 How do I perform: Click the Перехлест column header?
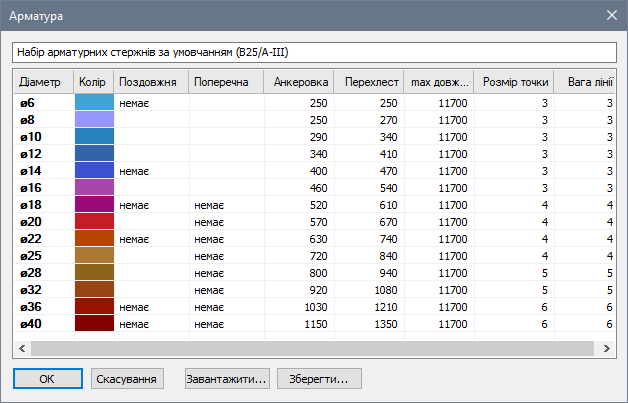pyautogui.click(x=369, y=81)
